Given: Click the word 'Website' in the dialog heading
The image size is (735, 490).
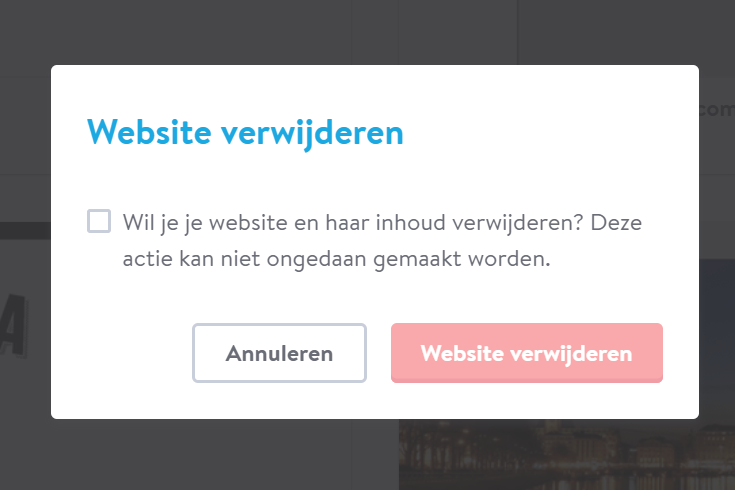Looking at the screenshot, I should click(149, 132).
